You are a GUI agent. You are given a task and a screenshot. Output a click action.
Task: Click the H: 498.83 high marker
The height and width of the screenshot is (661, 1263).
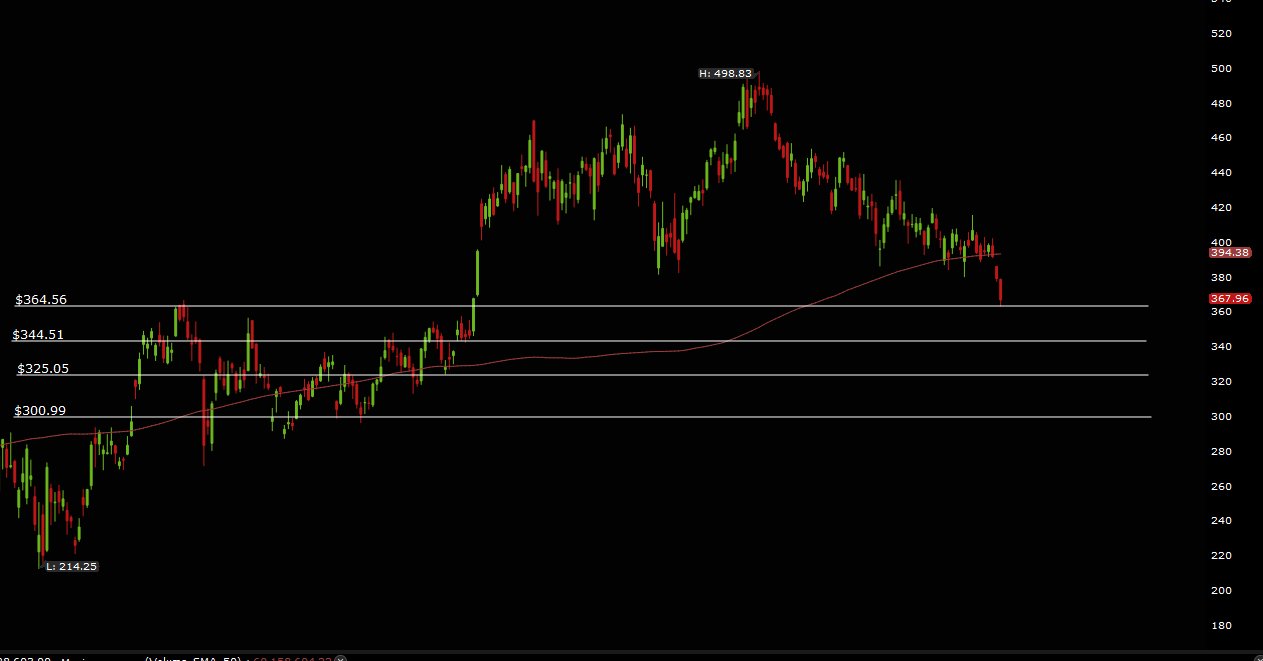click(x=726, y=73)
